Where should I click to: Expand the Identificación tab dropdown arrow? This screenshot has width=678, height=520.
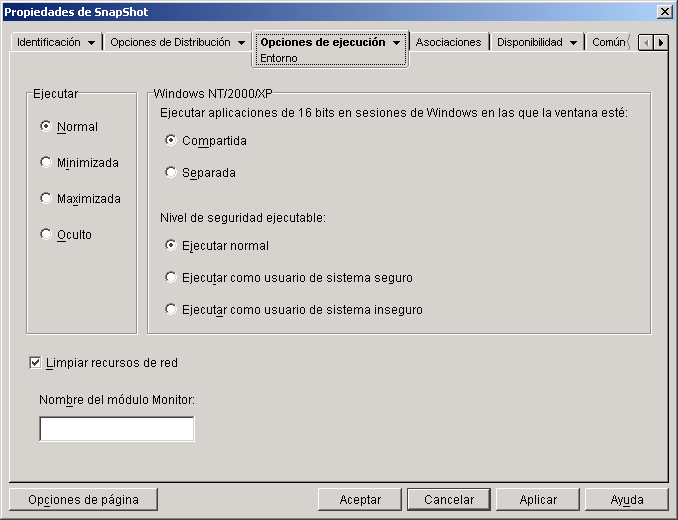point(91,43)
